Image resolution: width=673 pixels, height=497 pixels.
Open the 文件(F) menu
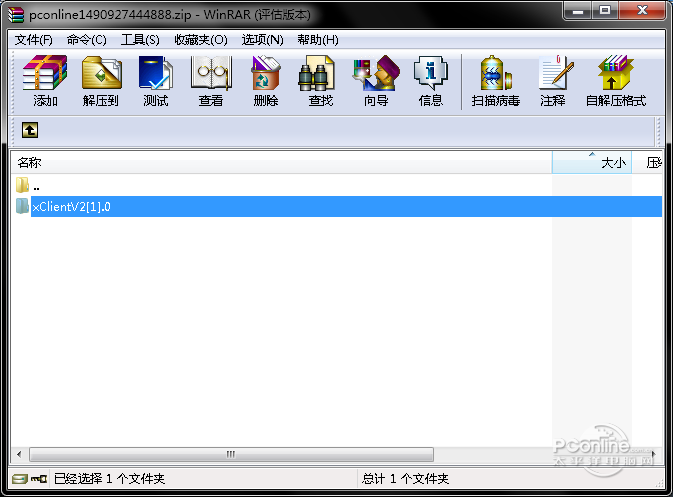click(x=34, y=40)
